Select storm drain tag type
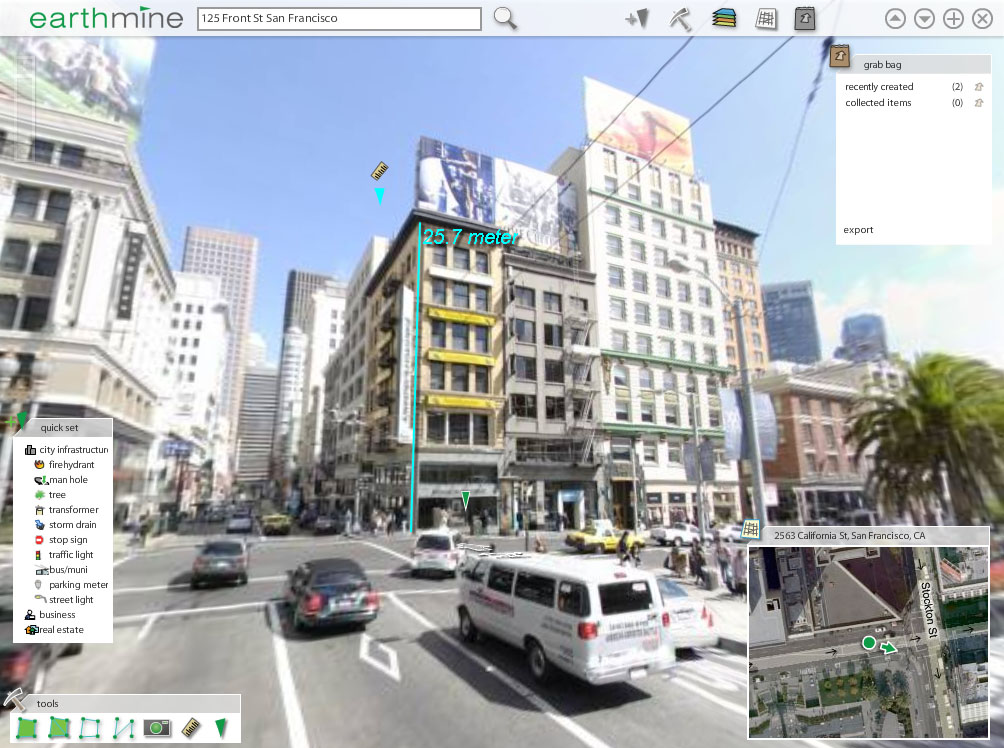The image size is (1004, 748). click(65, 524)
